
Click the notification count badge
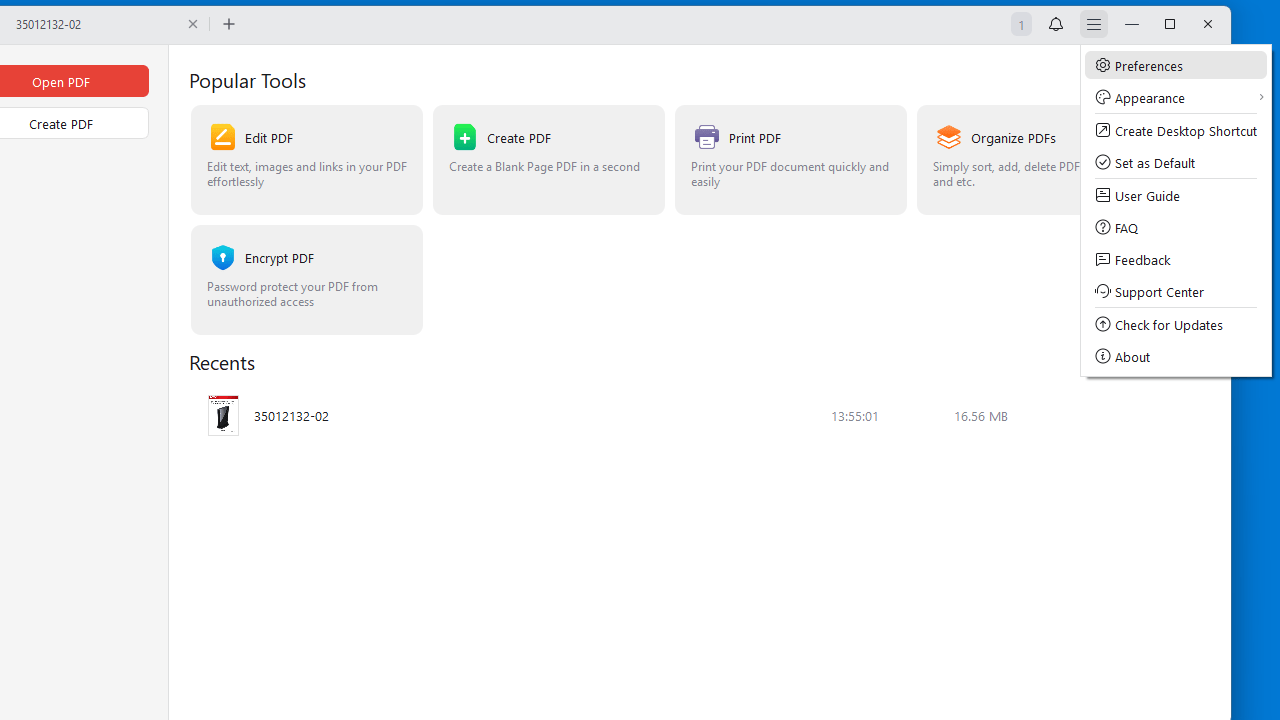click(x=1021, y=25)
